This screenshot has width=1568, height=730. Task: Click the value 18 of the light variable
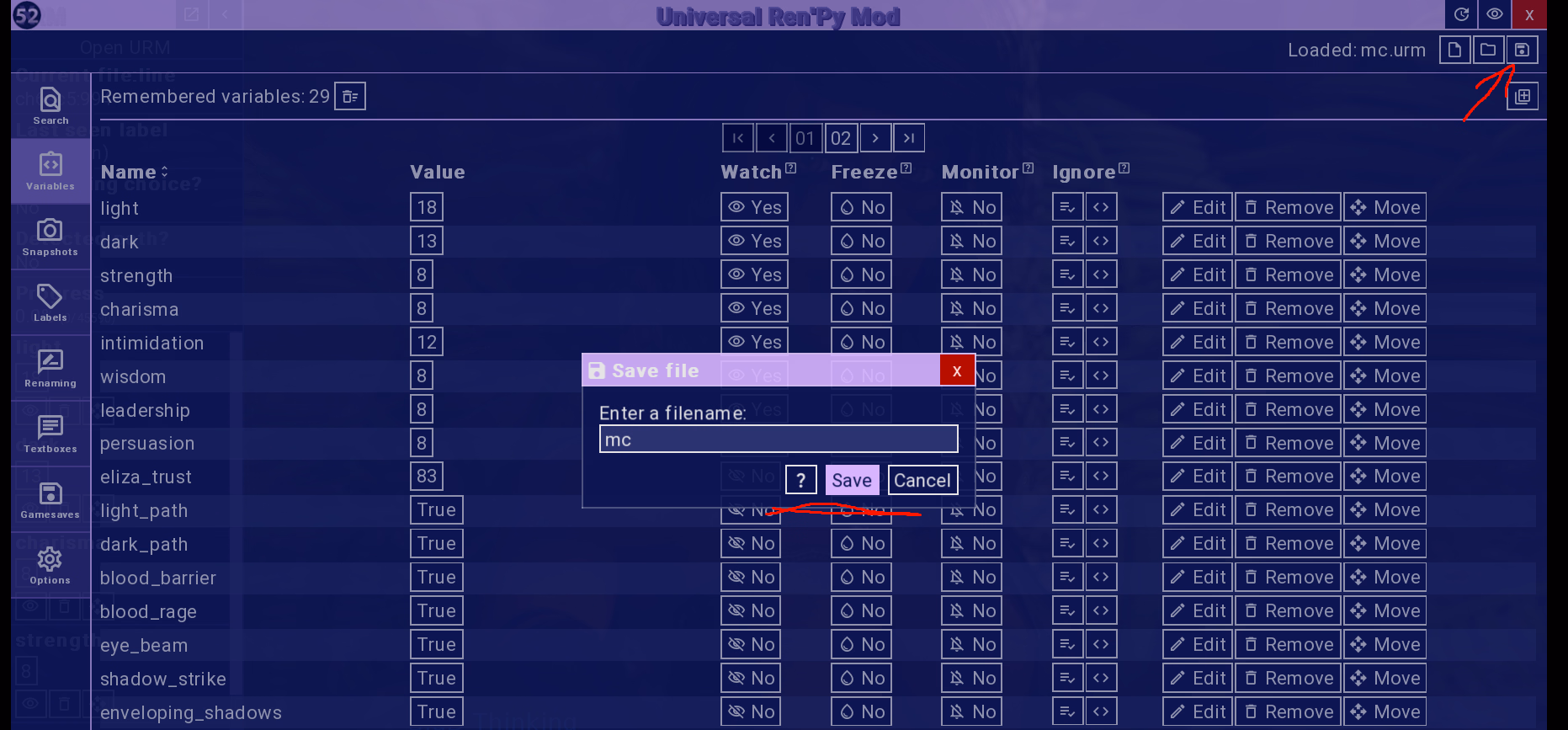(x=427, y=207)
